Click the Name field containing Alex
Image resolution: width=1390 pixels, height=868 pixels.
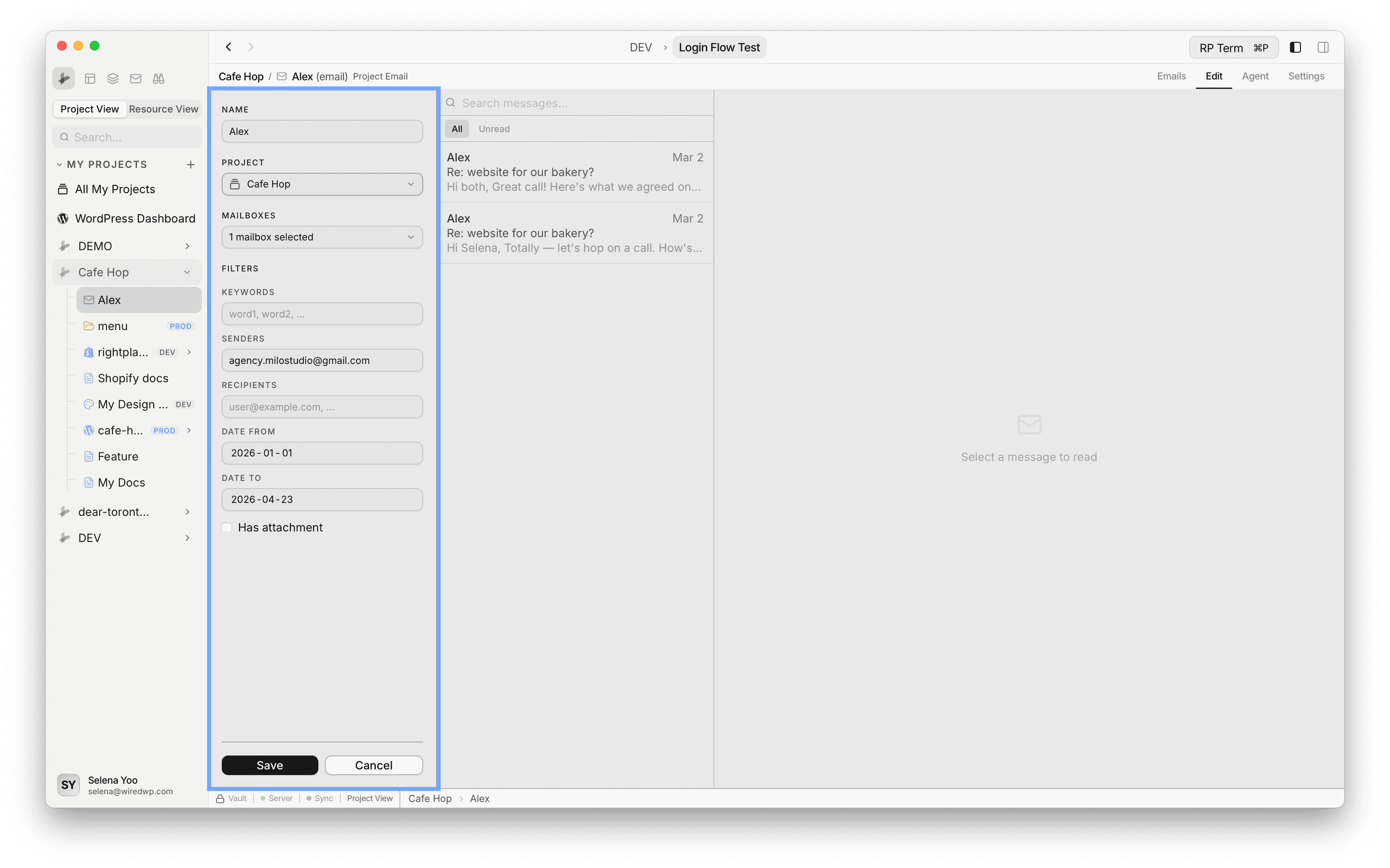pyautogui.click(x=322, y=132)
